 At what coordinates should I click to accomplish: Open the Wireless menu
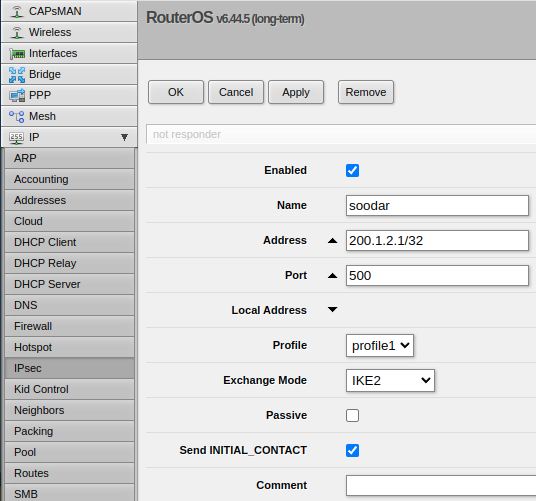(x=69, y=32)
